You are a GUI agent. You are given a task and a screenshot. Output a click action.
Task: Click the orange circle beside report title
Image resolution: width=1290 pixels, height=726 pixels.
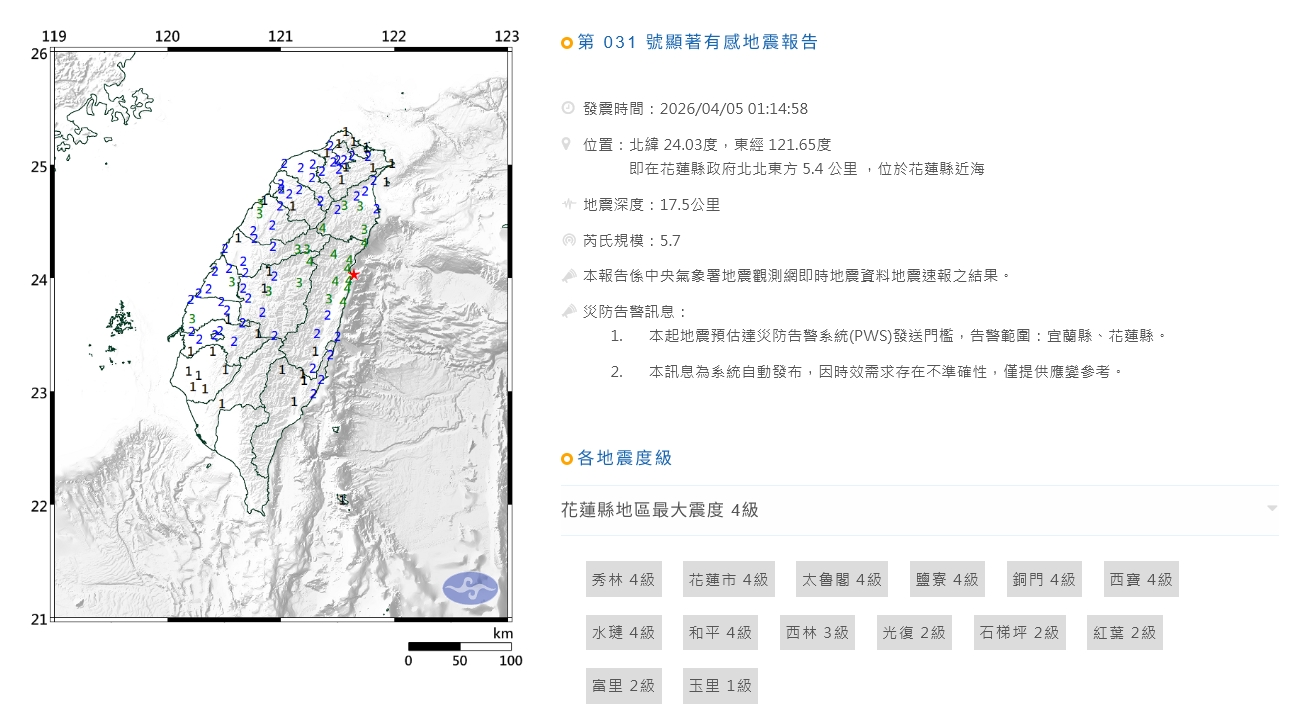(567, 43)
